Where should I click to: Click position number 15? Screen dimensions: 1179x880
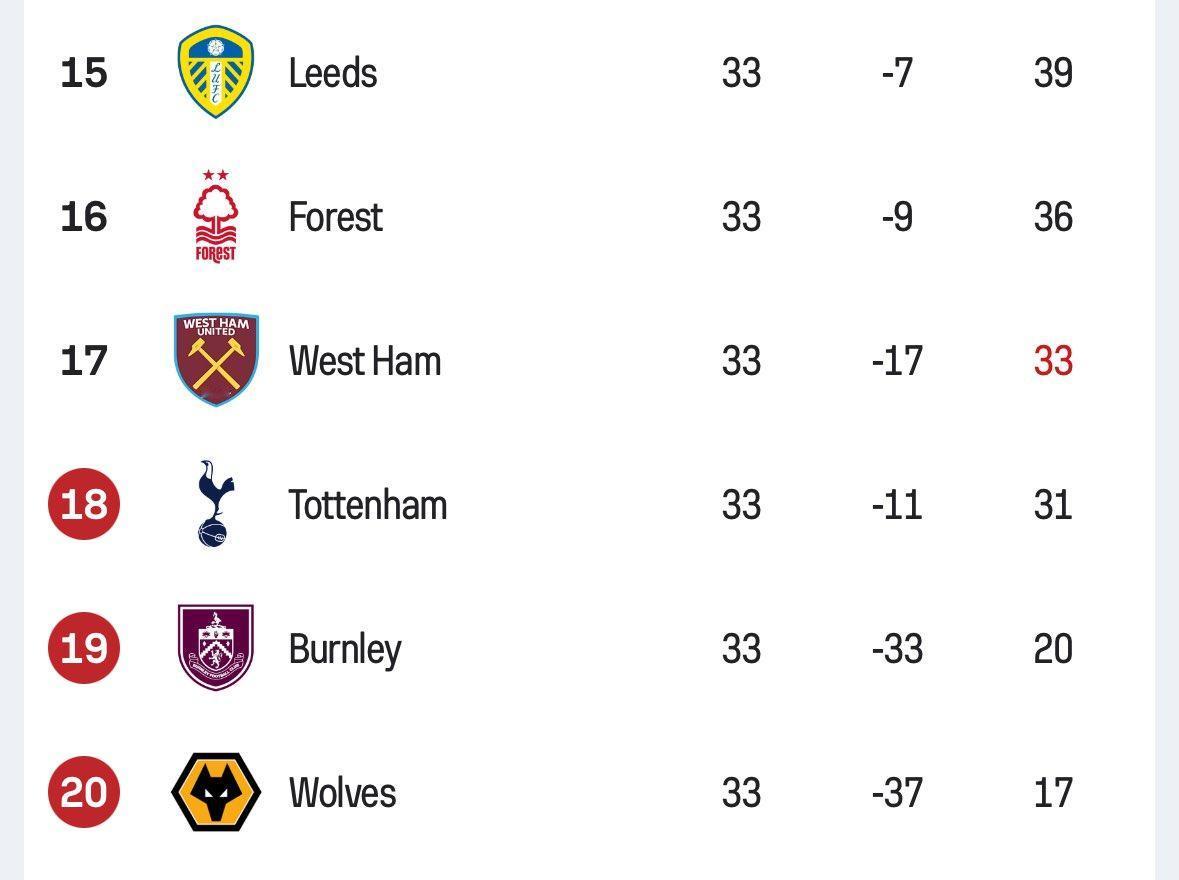click(x=83, y=73)
